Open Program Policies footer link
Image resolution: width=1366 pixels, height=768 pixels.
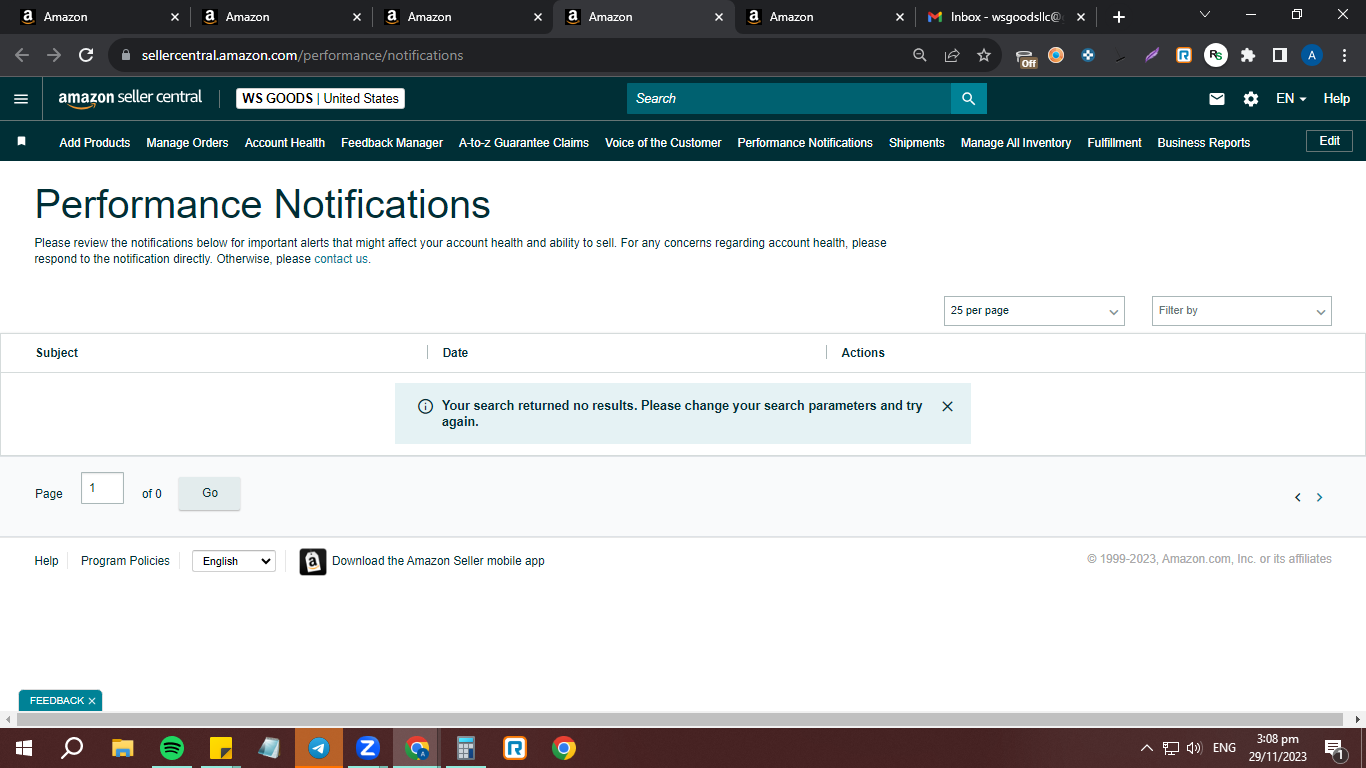[125, 561]
